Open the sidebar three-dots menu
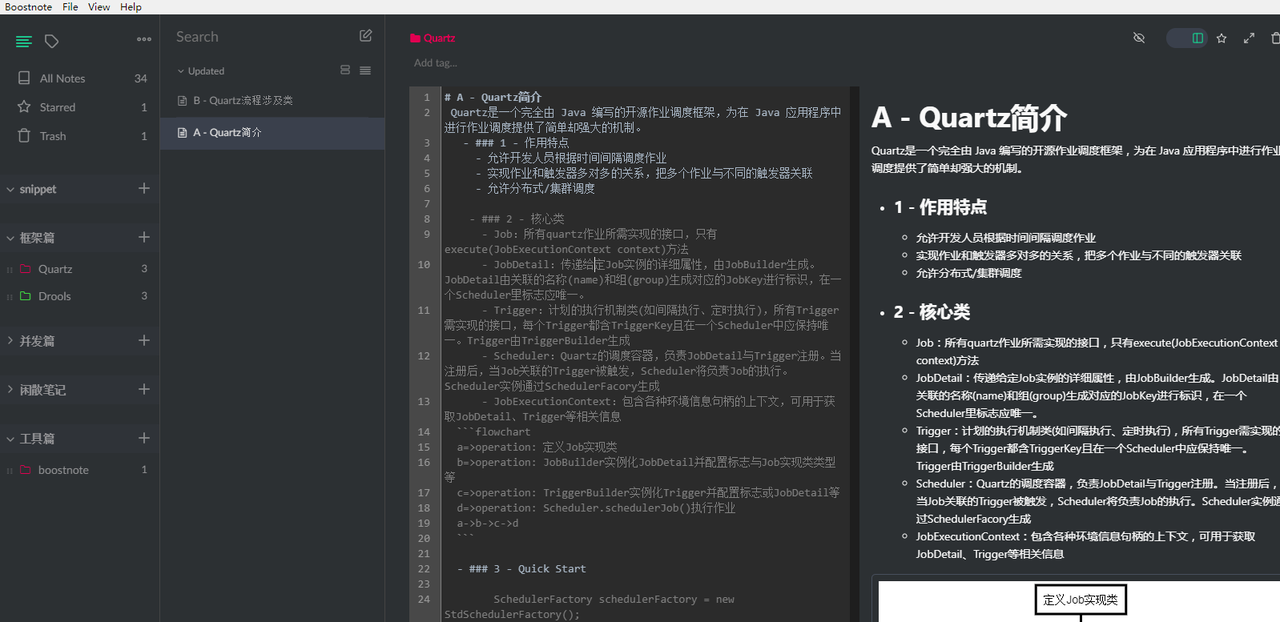Viewport: 1280px width, 622px height. click(144, 40)
